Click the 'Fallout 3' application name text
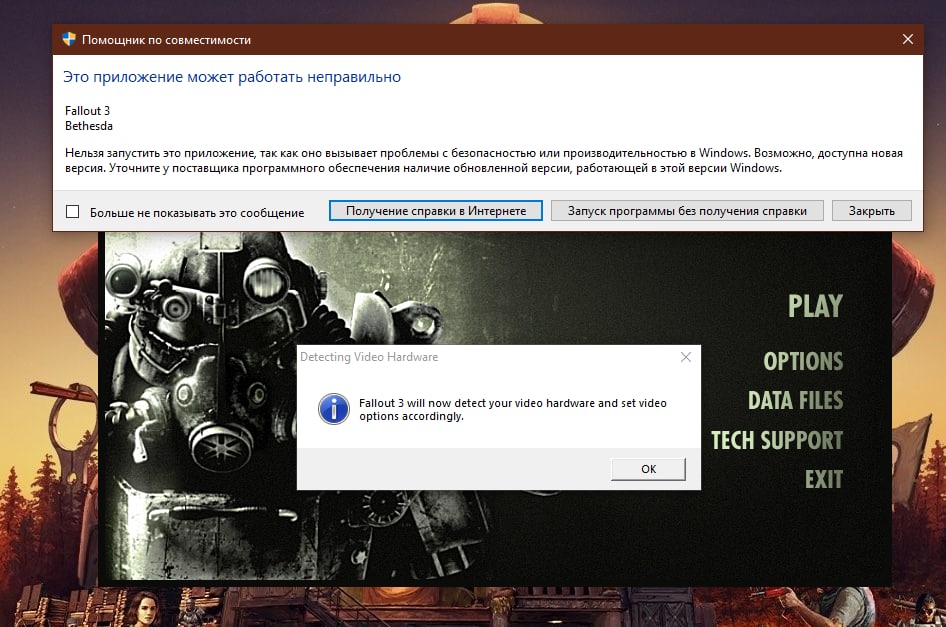Image resolution: width=946 pixels, height=627 pixels. click(x=87, y=111)
